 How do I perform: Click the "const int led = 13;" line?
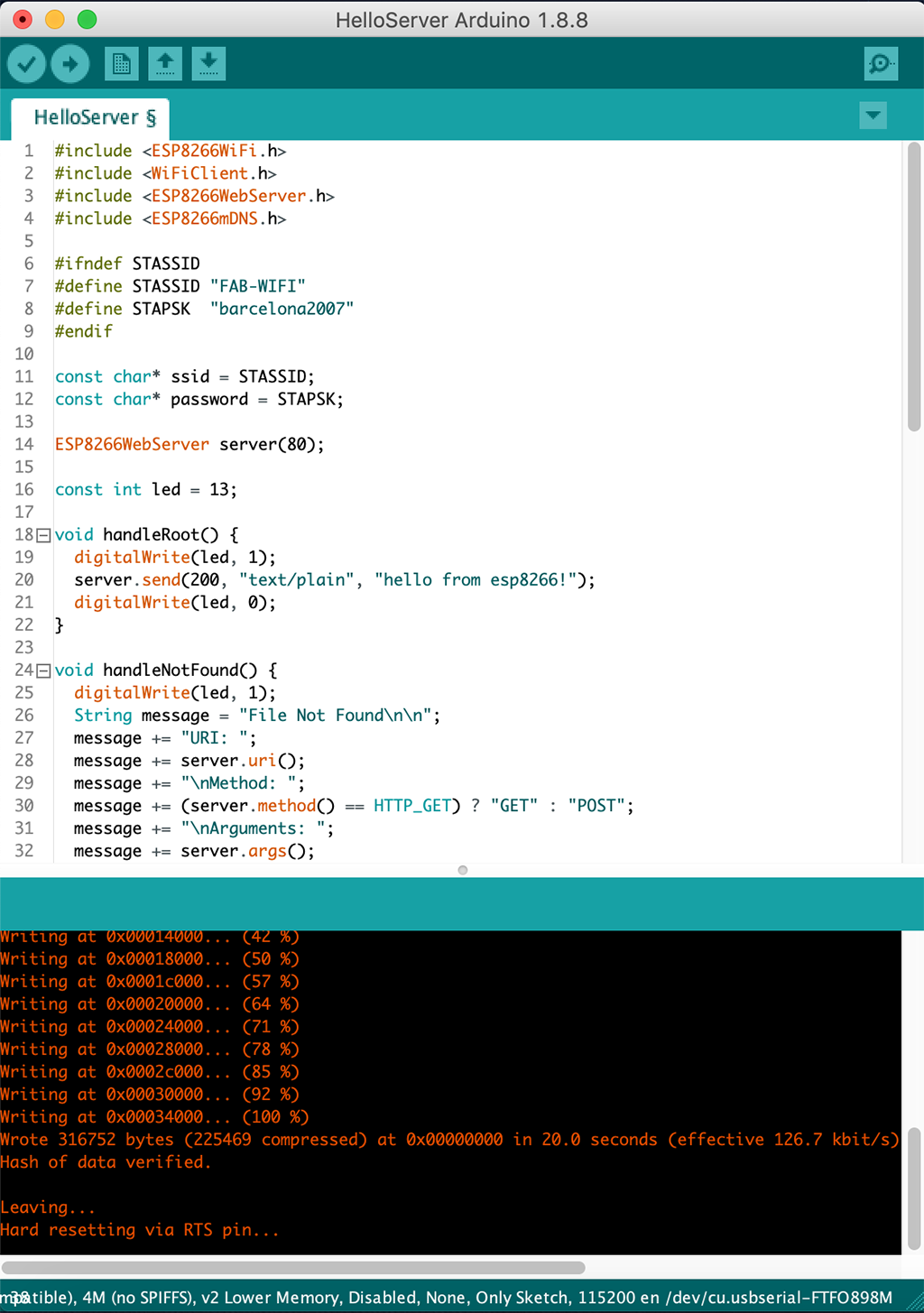coord(146,489)
